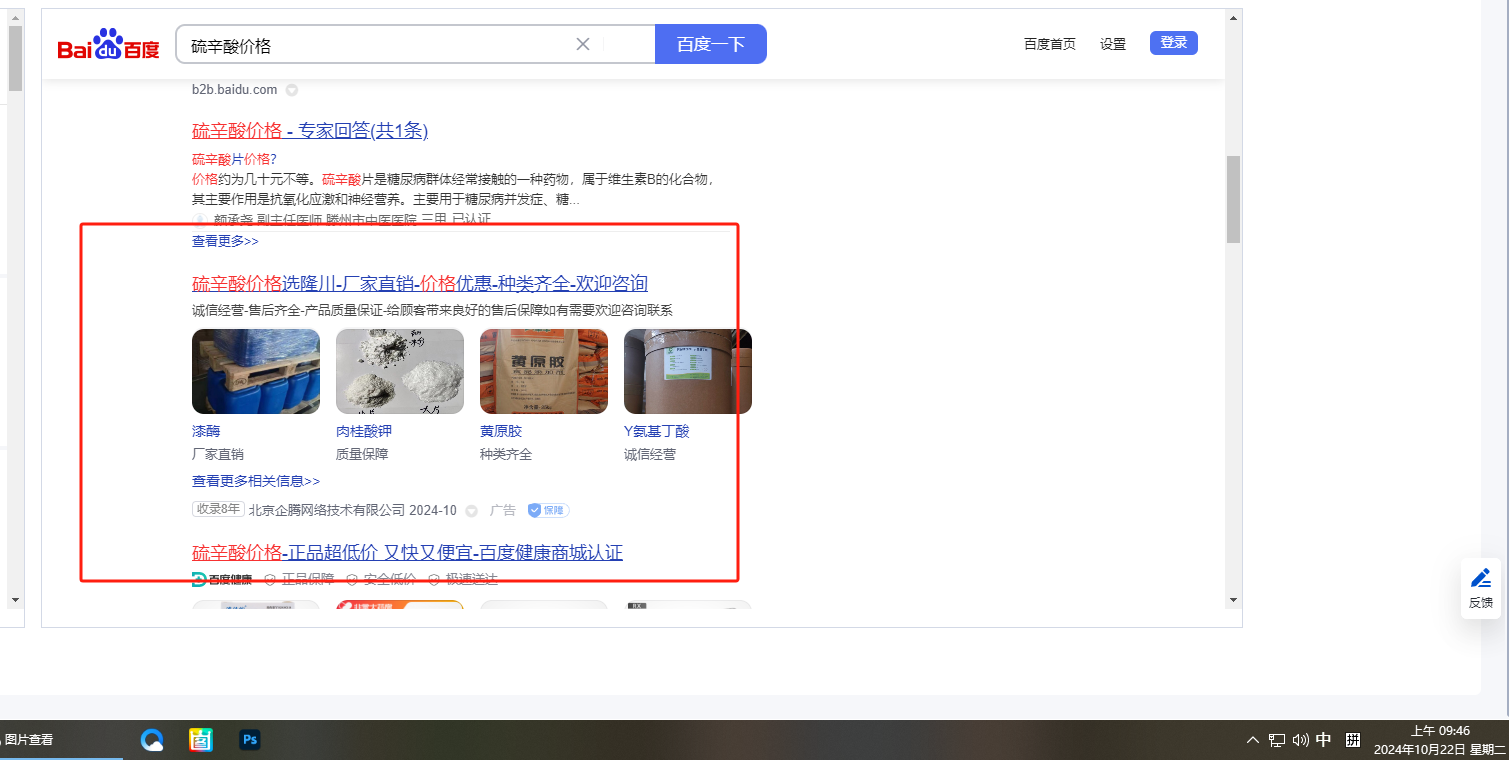This screenshot has height=760, width=1509.
Task: Open the 硫辛酸价格 - 专家回答(共1条) result
Action: 310,131
